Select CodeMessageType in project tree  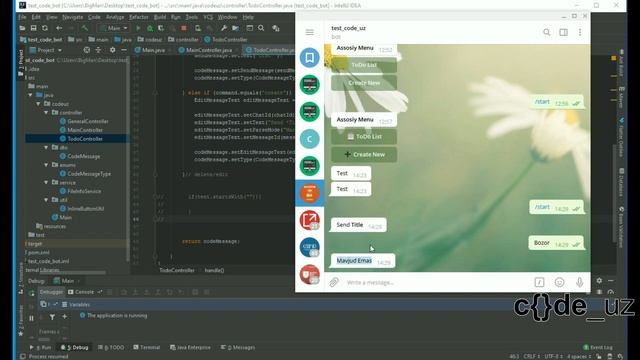[89, 173]
